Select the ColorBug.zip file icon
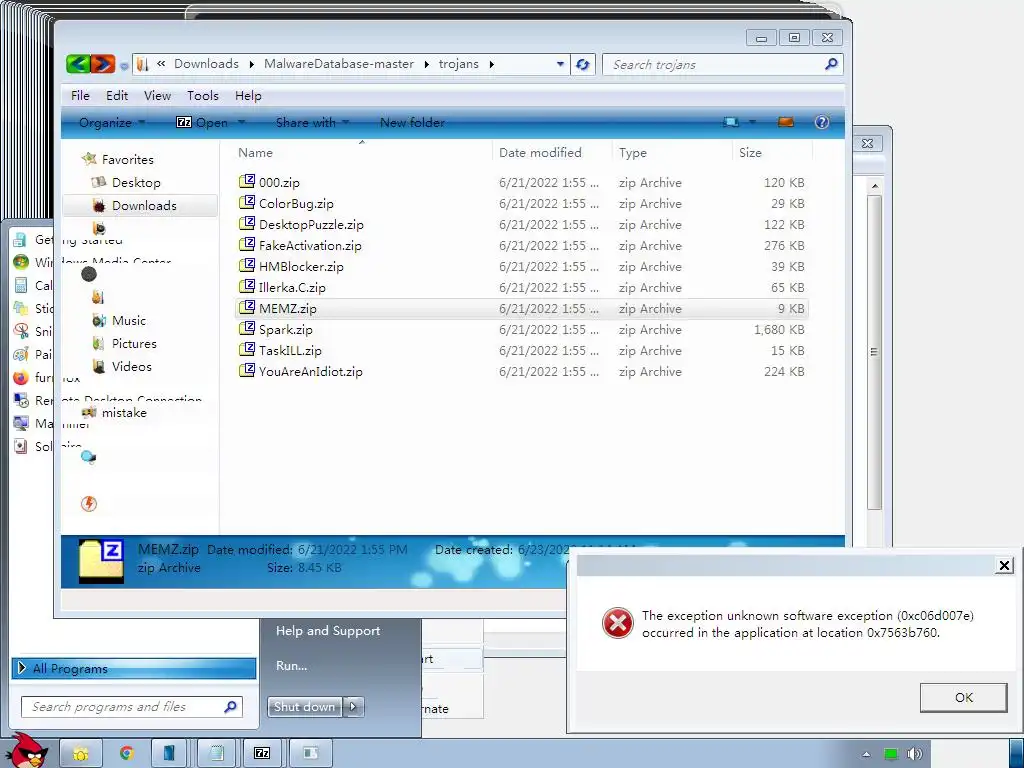 pos(247,202)
